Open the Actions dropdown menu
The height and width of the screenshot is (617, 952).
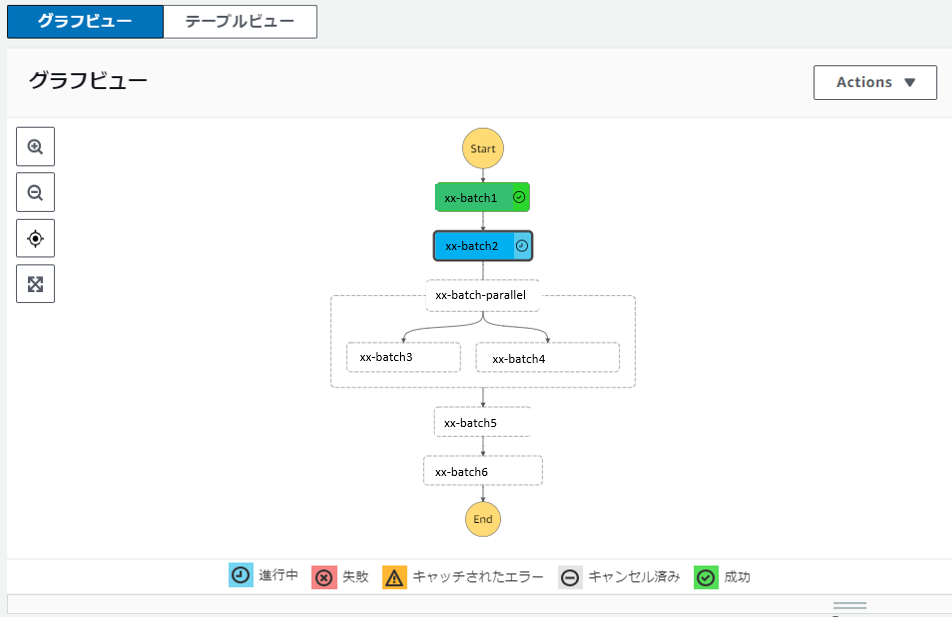click(x=874, y=82)
